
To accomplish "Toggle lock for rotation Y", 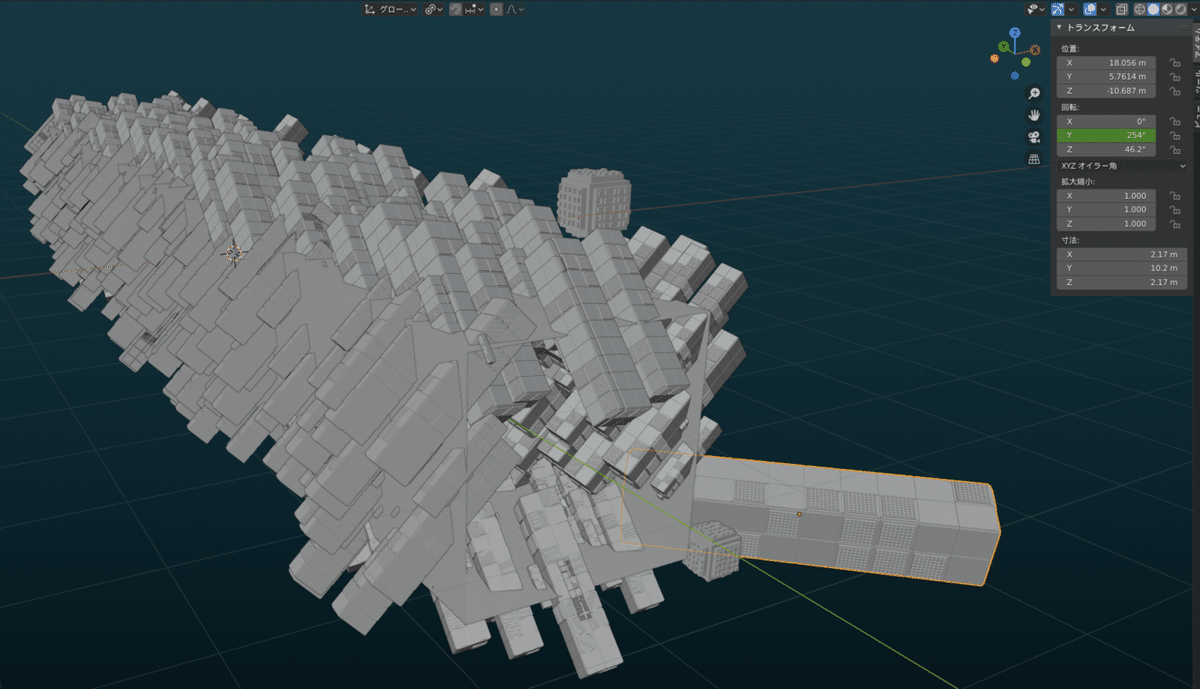I will pyautogui.click(x=1175, y=135).
